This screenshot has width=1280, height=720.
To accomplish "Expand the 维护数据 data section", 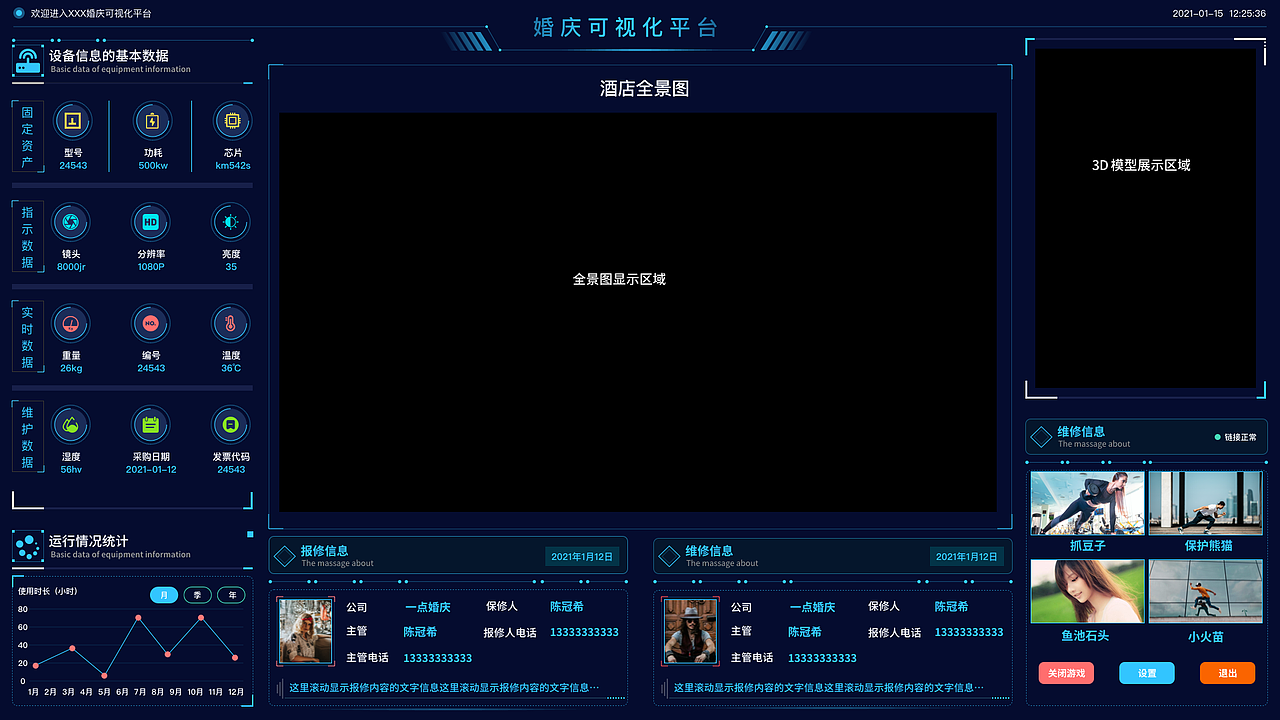I will point(27,438).
